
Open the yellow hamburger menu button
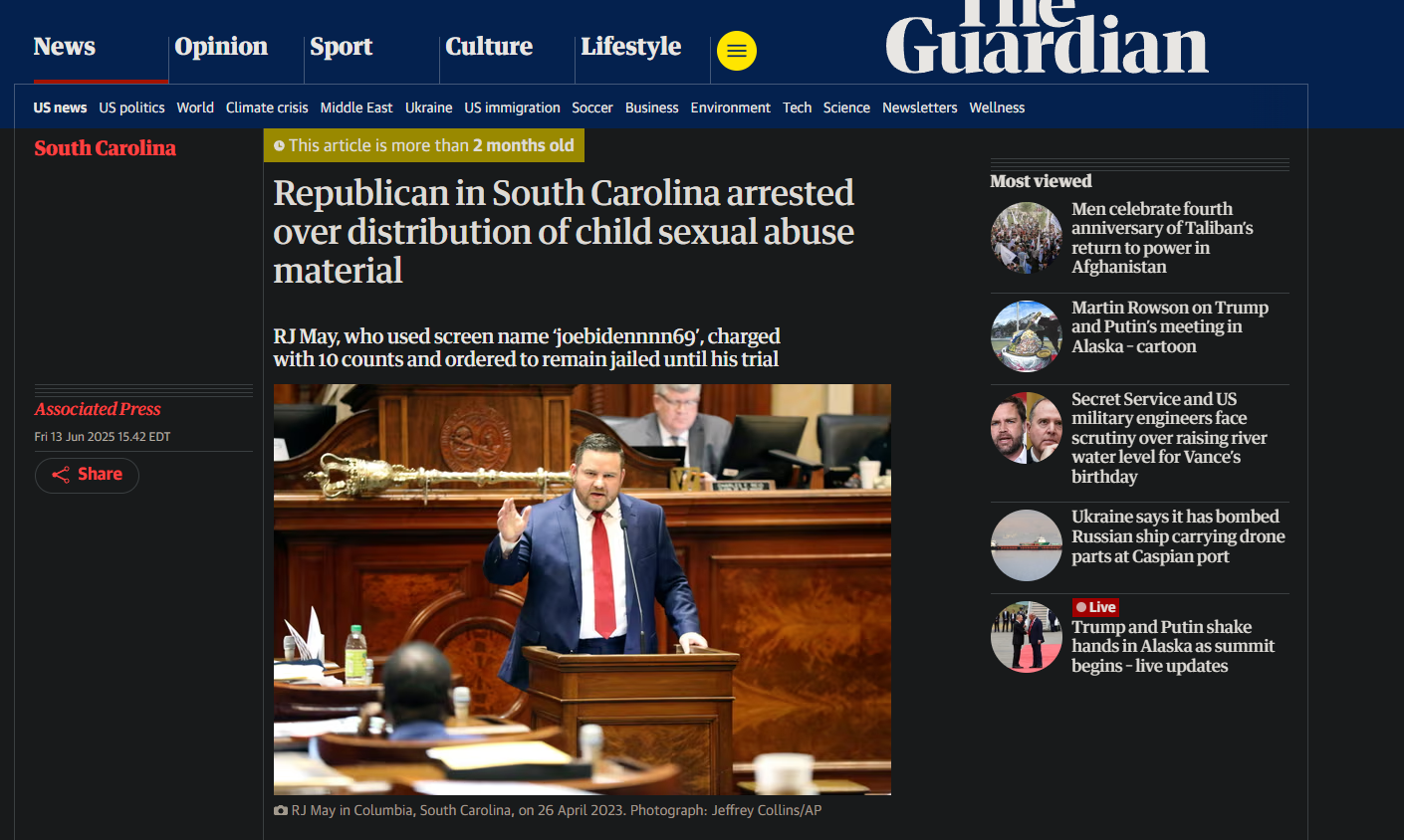737,51
